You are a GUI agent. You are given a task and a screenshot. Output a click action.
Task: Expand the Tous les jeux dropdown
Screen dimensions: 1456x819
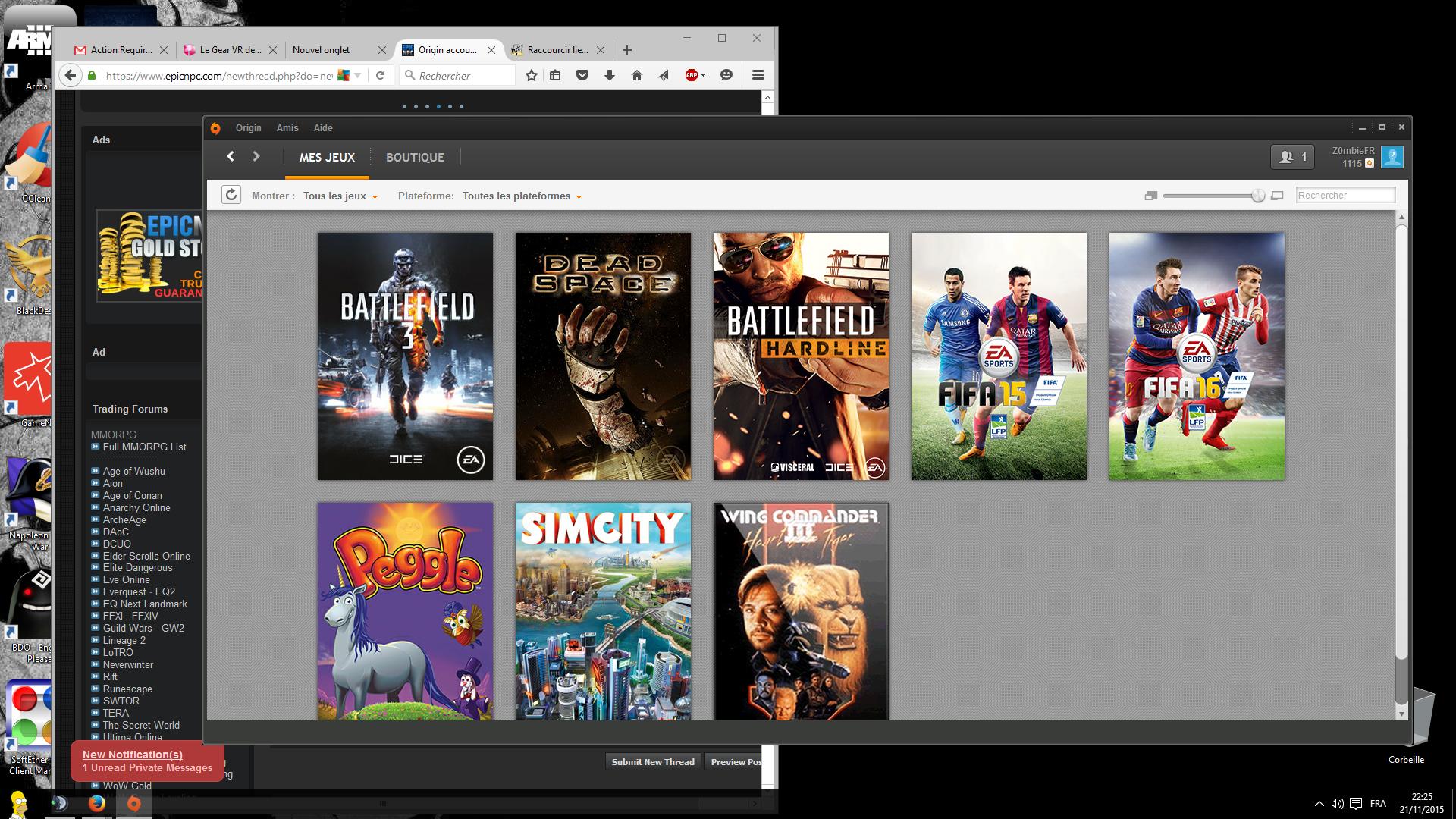click(340, 196)
